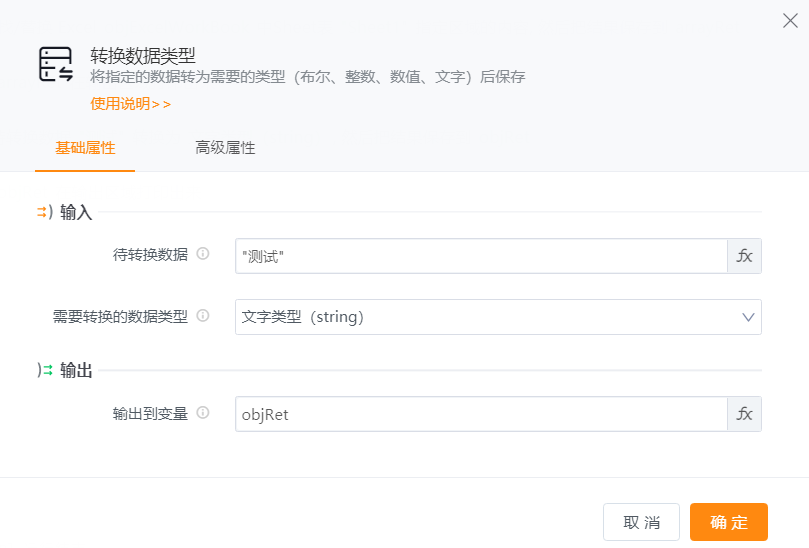Click the fx expression button for 待转换数据
This screenshot has width=809, height=548.
[744, 256]
